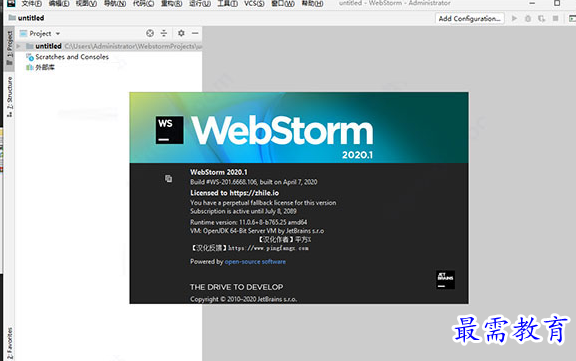
Task: Click the Scratches and Consoles icon
Action: tap(30, 57)
